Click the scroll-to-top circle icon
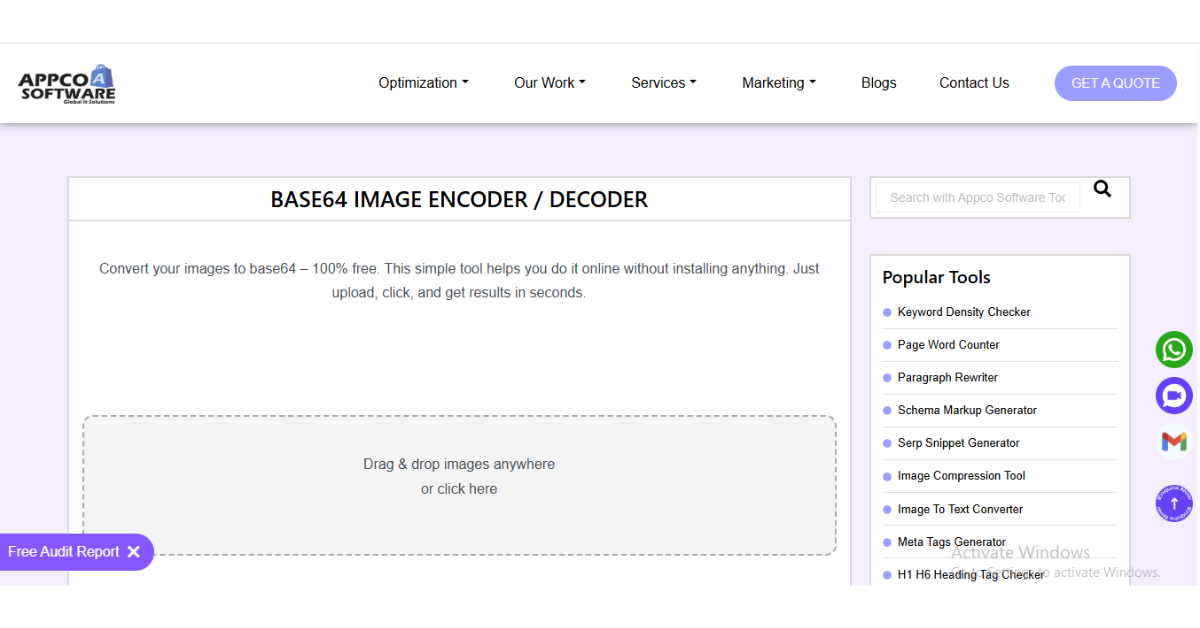The height and width of the screenshot is (628, 1200). [x=1173, y=503]
